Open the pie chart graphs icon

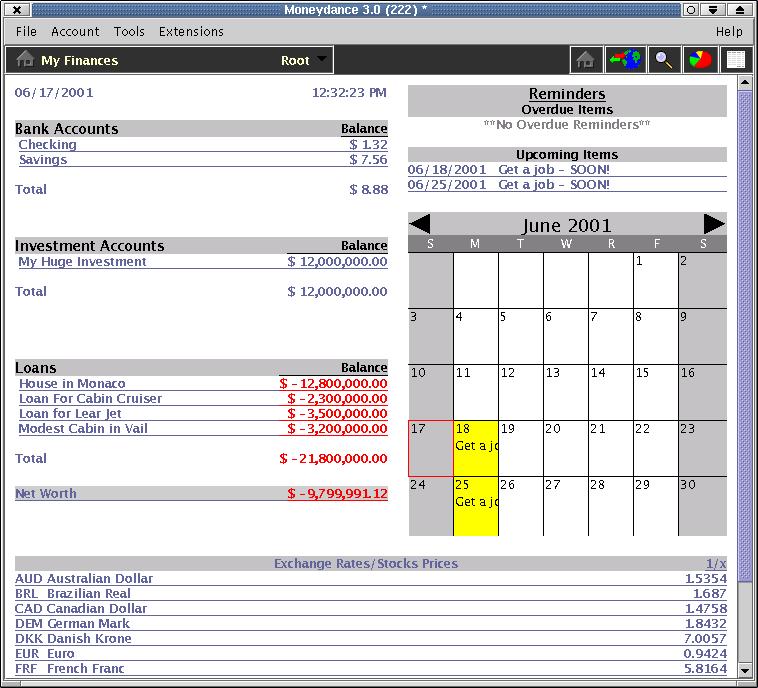point(700,60)
